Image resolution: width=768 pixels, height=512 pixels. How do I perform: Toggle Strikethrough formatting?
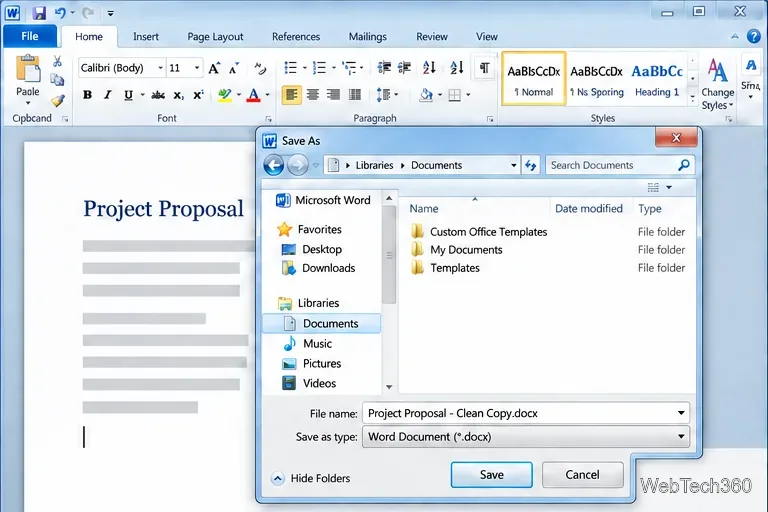tap(158, 95)
